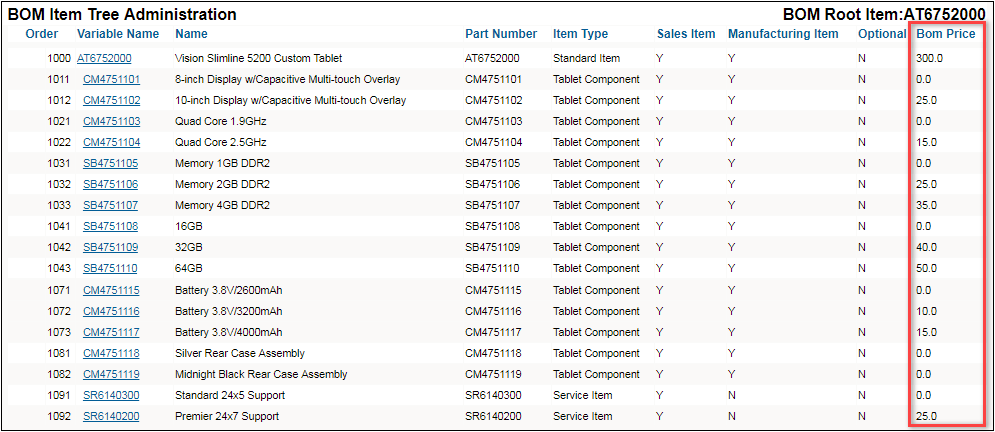This screenshot has width=995, height=432.
Task: Click the CM4751101 variable name link
Action: point(111,80)
